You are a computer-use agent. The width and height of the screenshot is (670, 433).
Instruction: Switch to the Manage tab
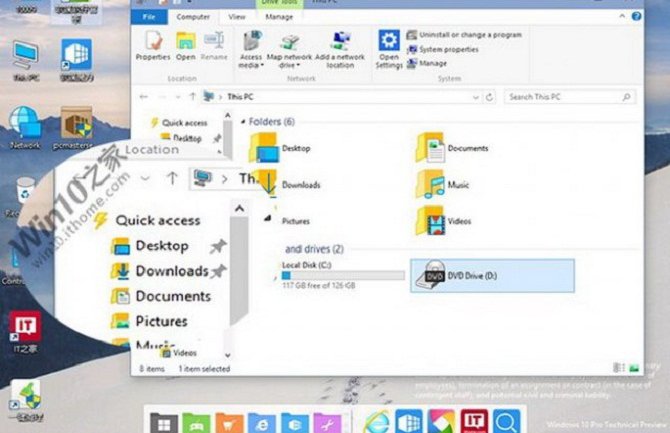point(279,17)
